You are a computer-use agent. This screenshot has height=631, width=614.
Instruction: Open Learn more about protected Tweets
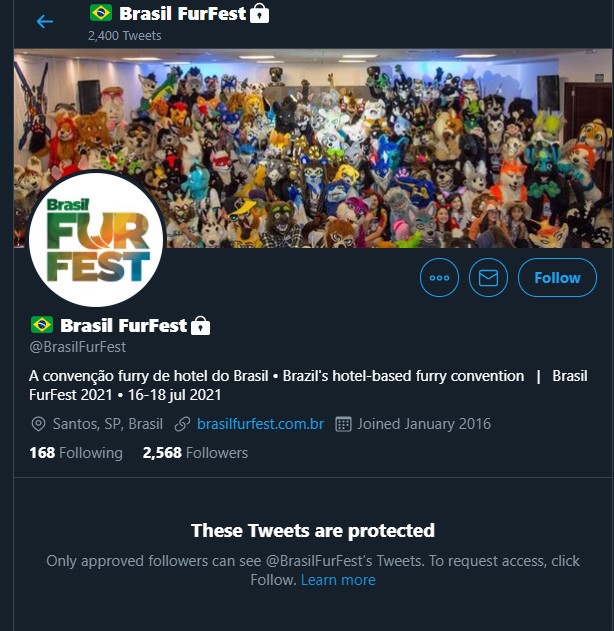tap(338, 580)
